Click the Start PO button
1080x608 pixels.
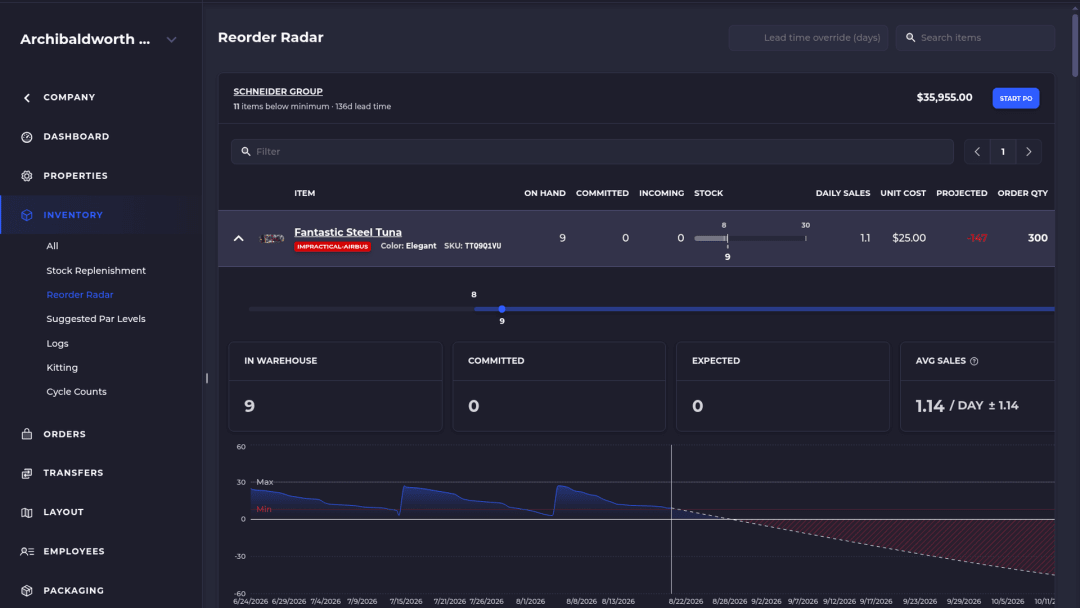click(1015, 98)
